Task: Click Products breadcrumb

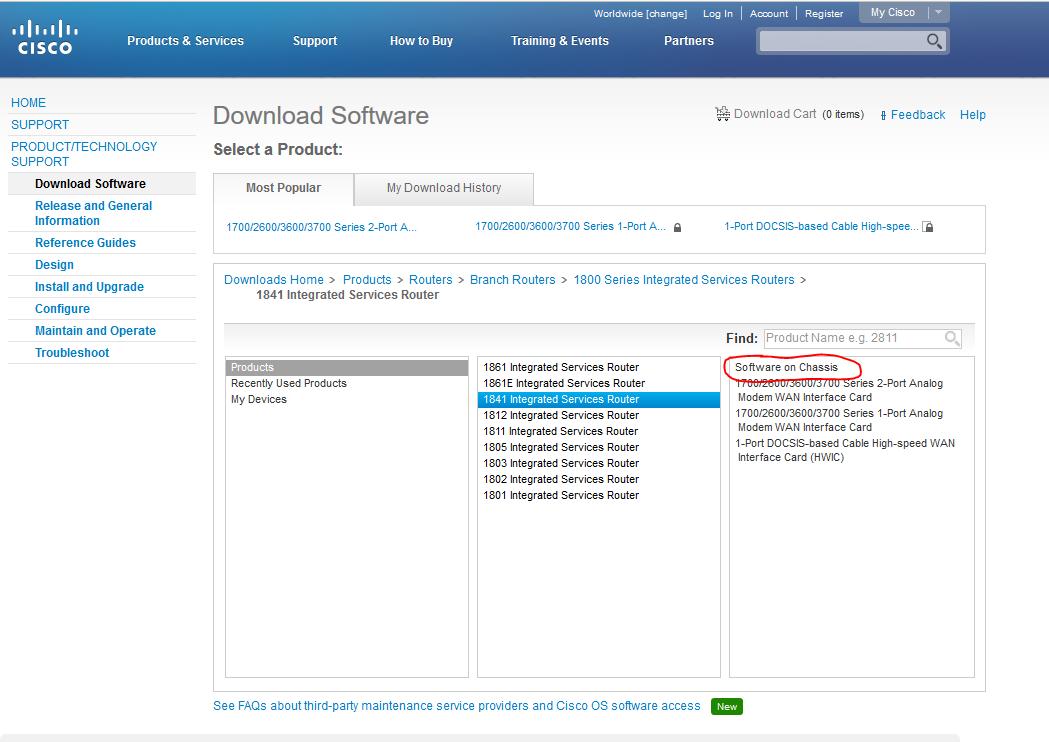Action: point(367,280)
